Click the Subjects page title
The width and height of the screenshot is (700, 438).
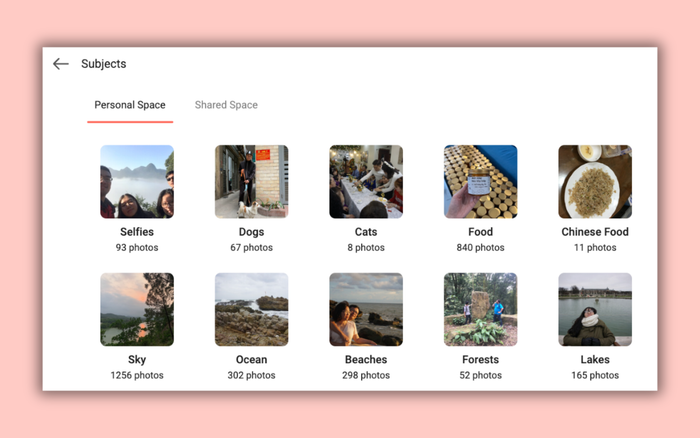(x=104, y=64)
